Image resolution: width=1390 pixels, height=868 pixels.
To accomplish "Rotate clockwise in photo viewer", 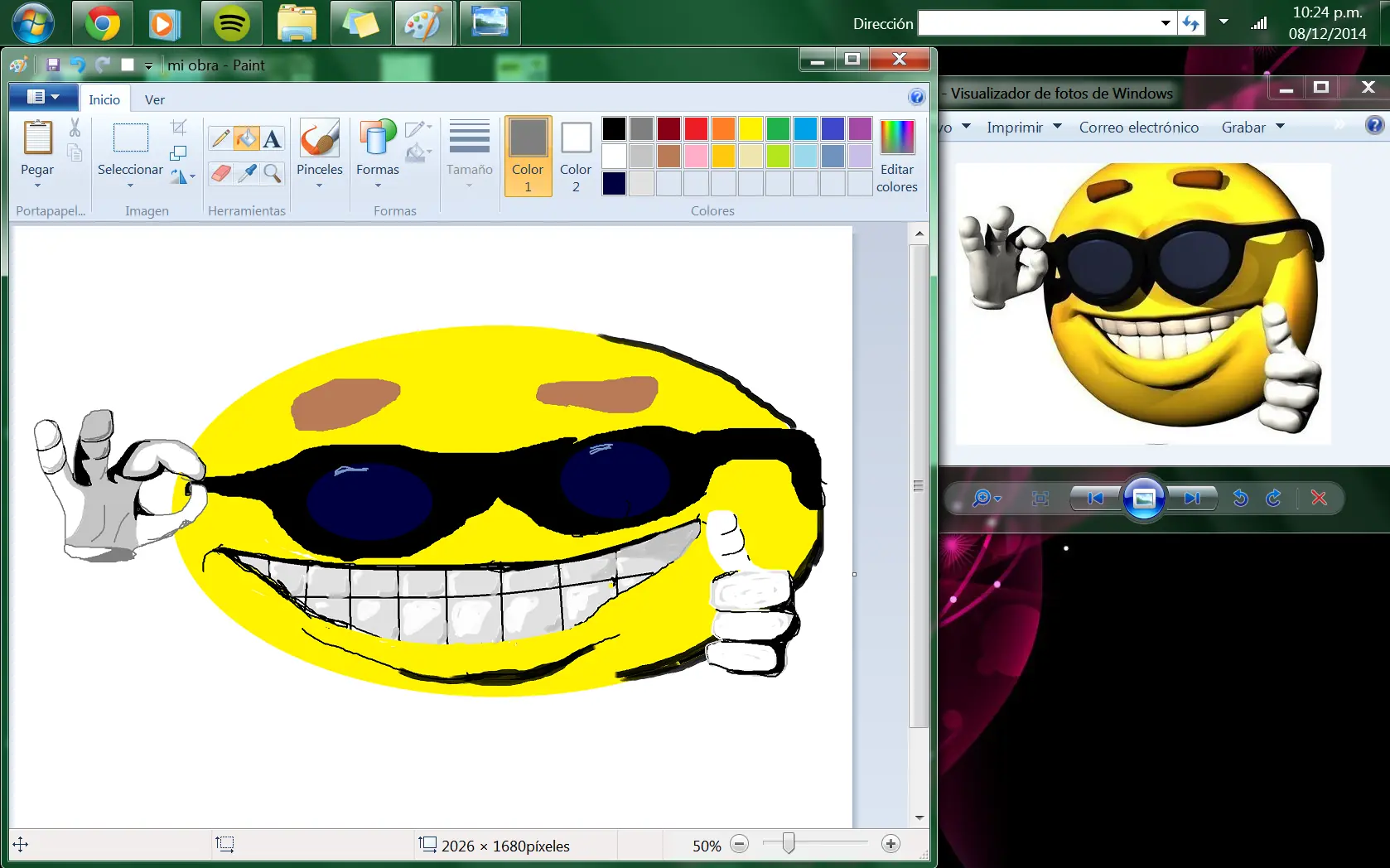I will point(1273,498).
